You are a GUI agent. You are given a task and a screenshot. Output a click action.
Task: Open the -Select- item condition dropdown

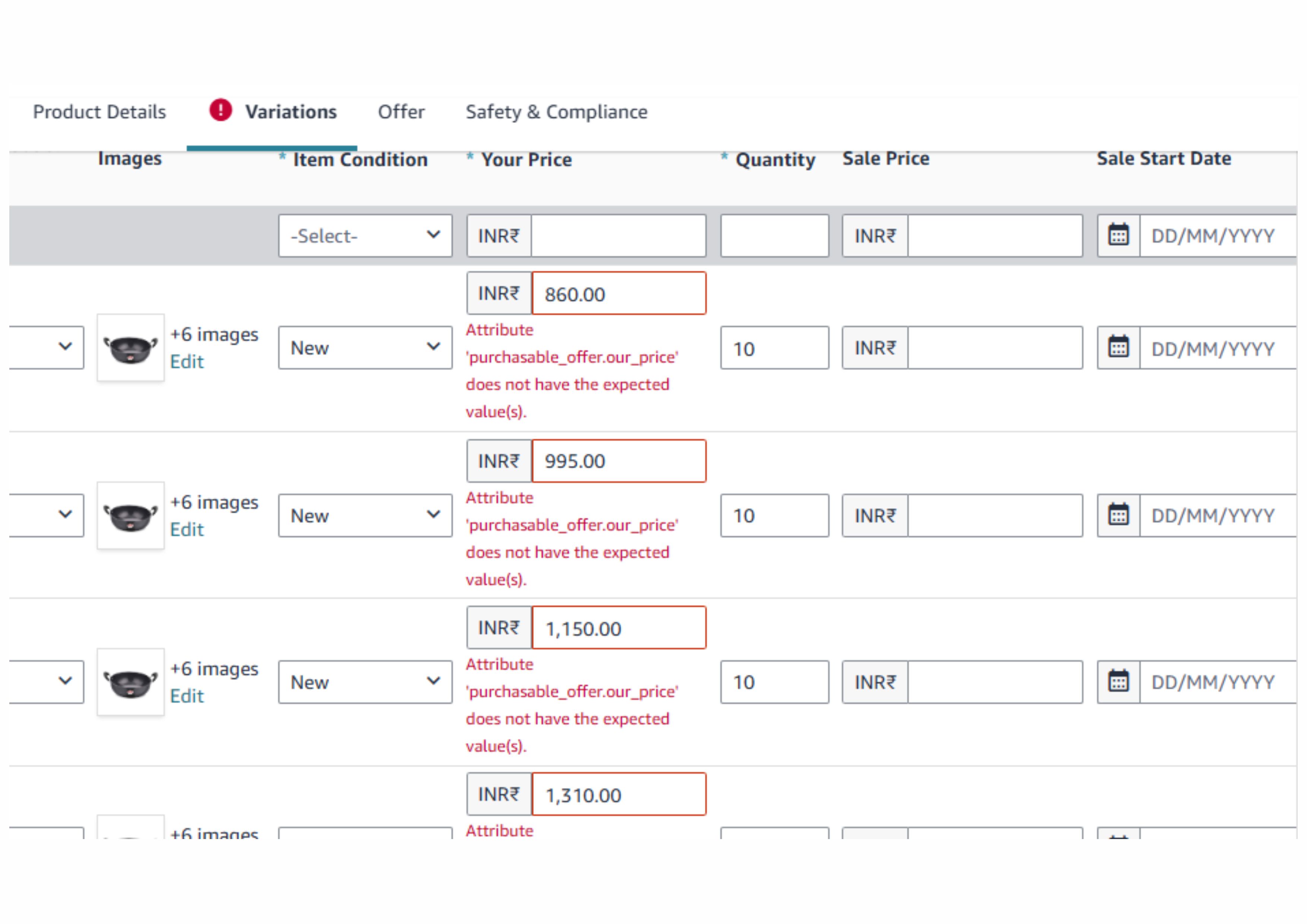365,236
